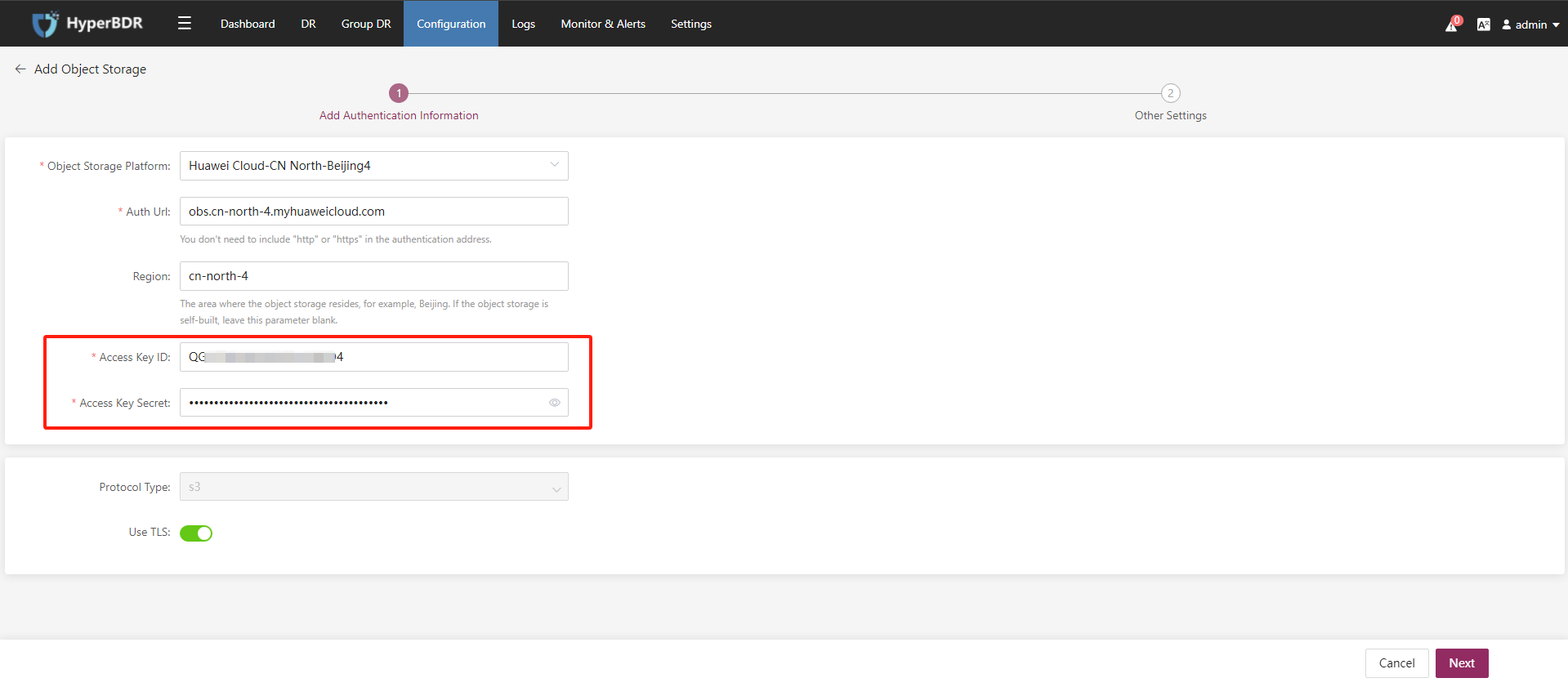Click the back arrow beside Add Object Storage
The width and height of the screenshot is (1568, 687).
(20, 69)
